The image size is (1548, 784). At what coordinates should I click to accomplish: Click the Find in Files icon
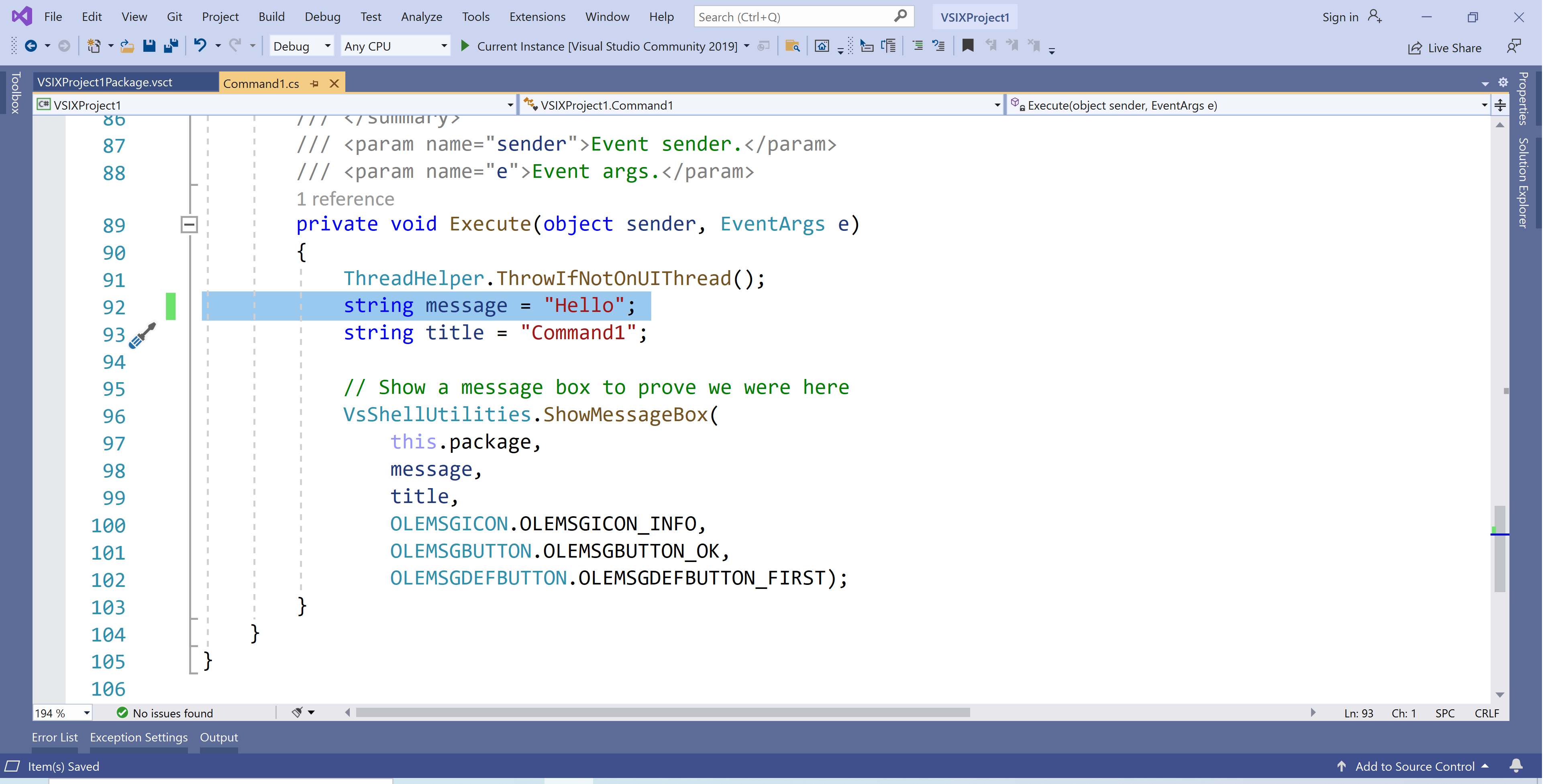(x=792, y=46)
